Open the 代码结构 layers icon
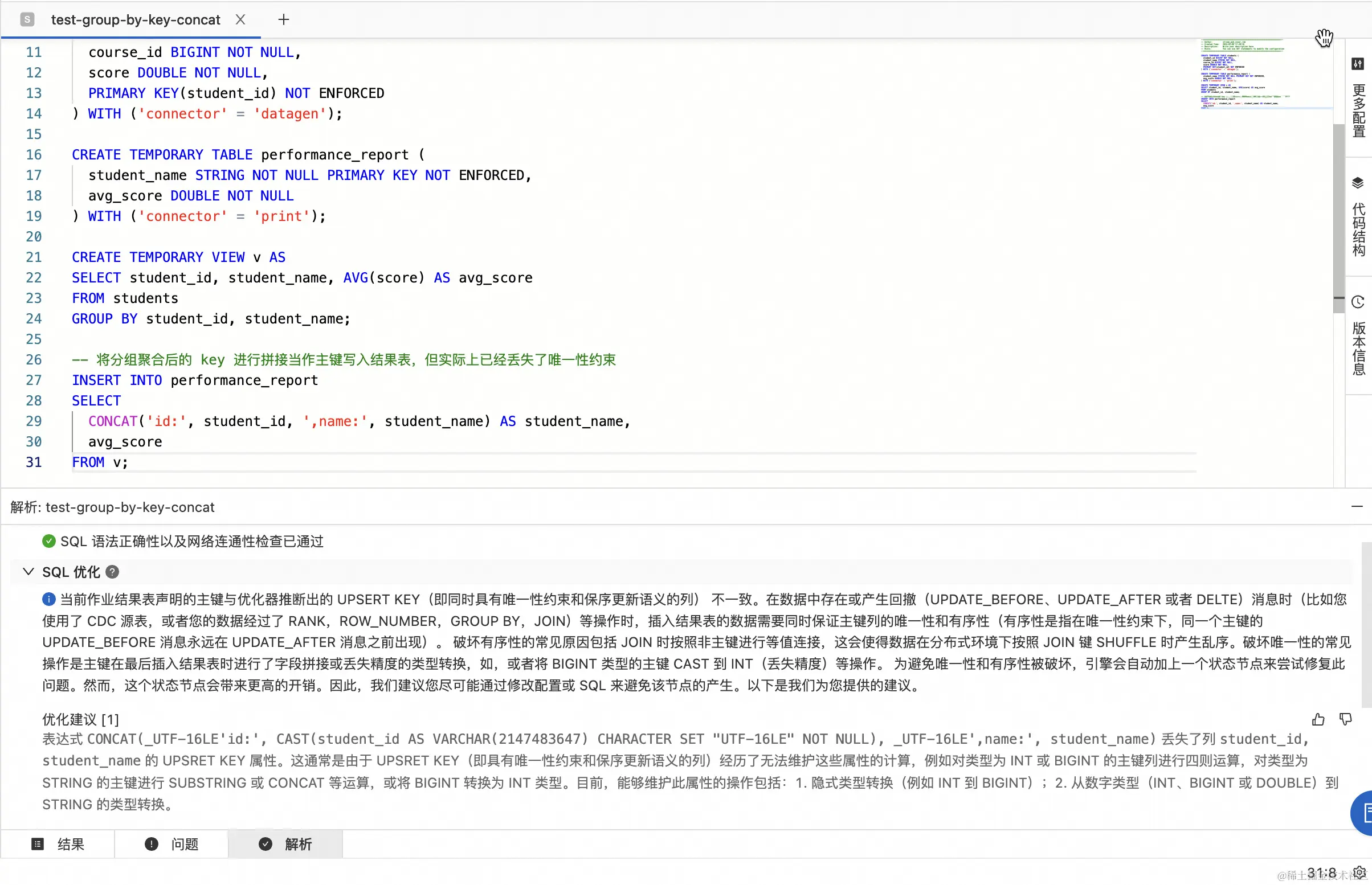This screenshot has height=885, width=1372. pyautogui.click(x=1358, y=183)
